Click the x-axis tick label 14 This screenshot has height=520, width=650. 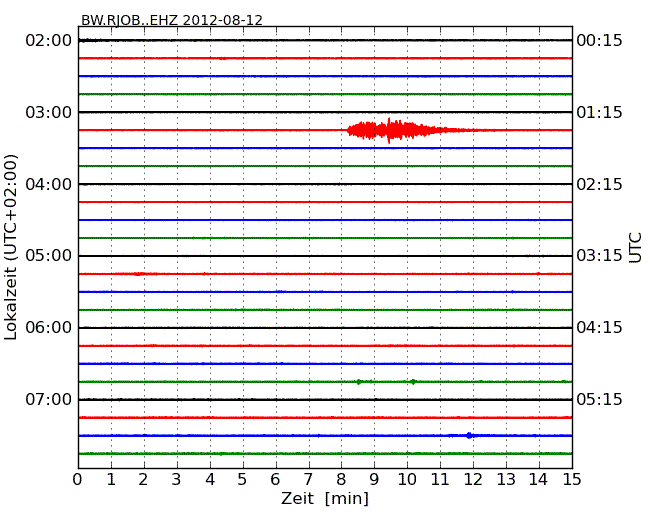[538, 479]
